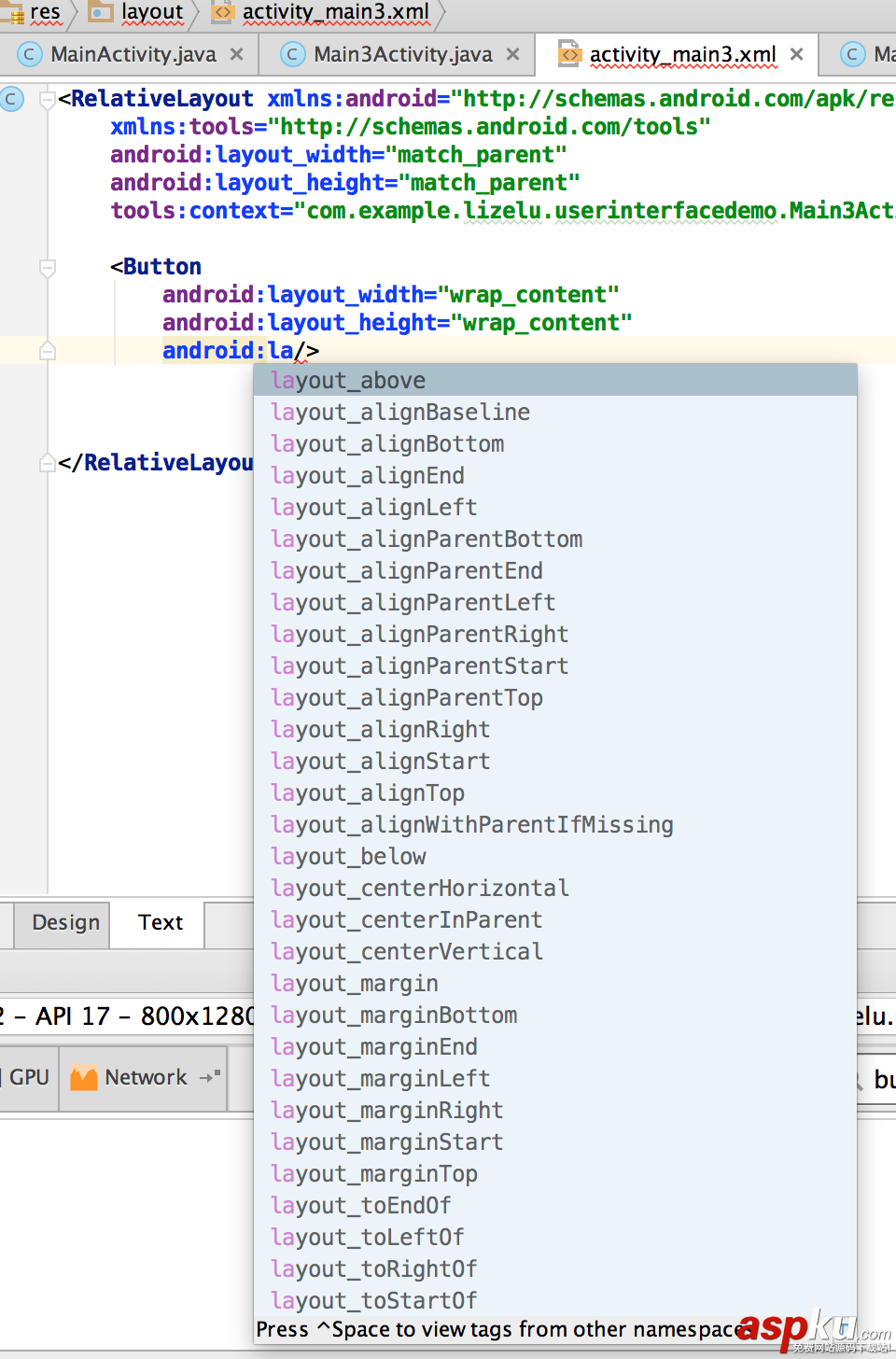
Task: Close the activity_main3.xml tab
Action: coord(796,55)
